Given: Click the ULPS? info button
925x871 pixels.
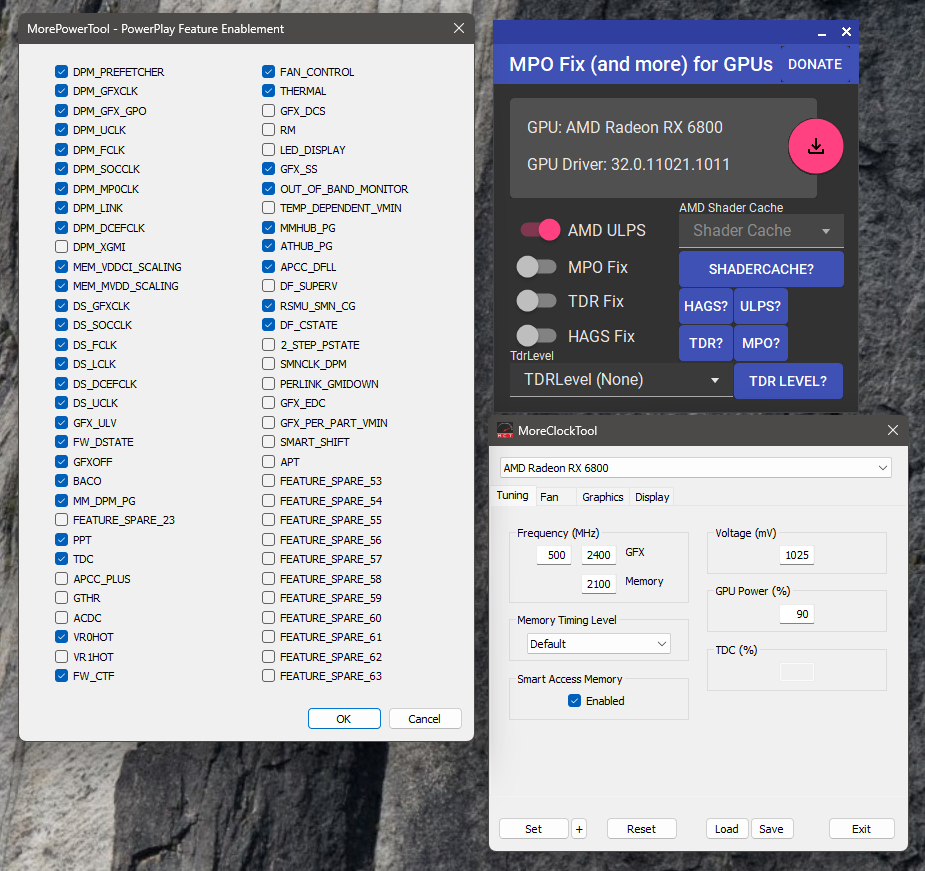Looking at the screenshot, I should click(x=760, y=306).
